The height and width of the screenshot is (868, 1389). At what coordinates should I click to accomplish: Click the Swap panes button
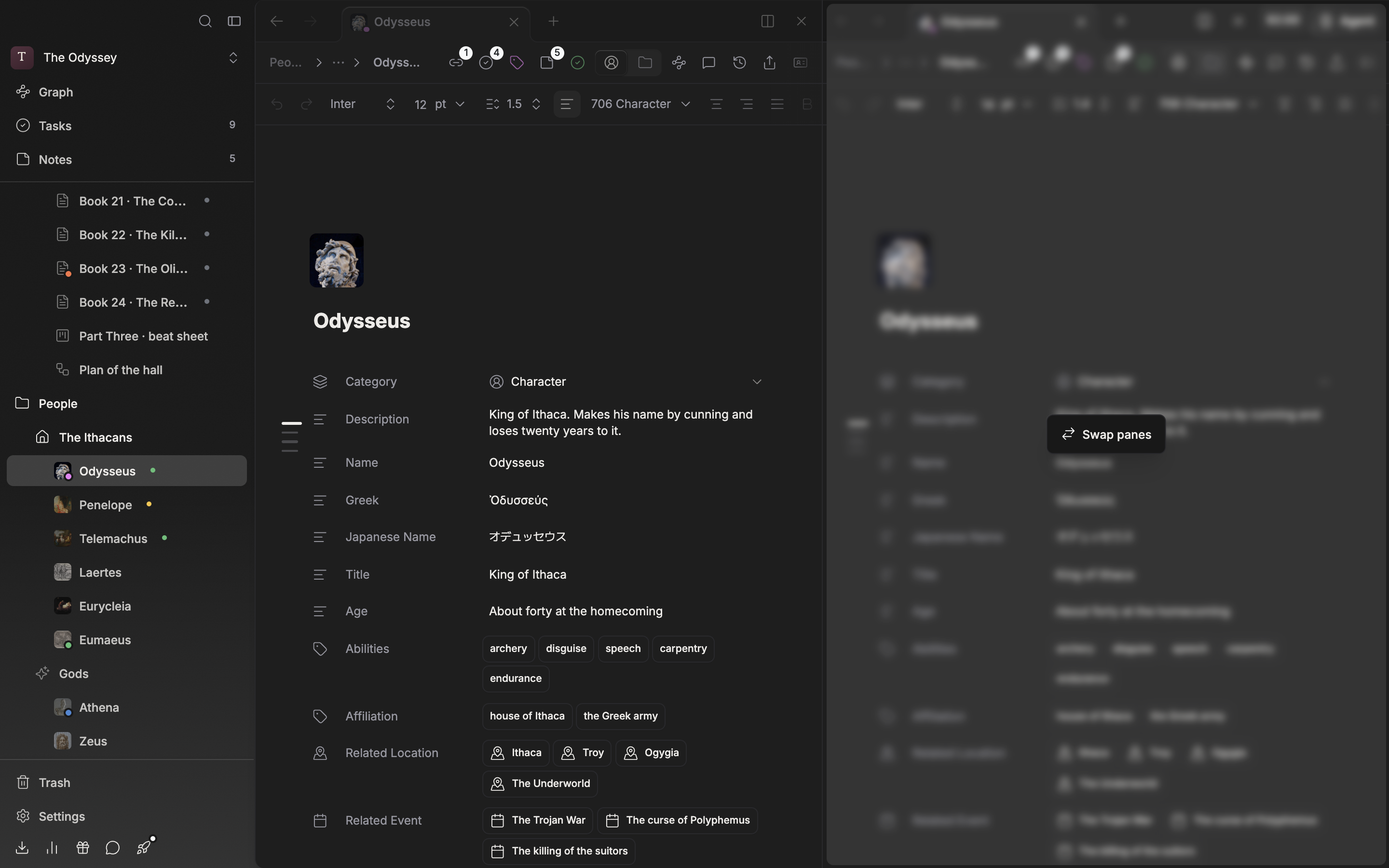pos(1106,434)
